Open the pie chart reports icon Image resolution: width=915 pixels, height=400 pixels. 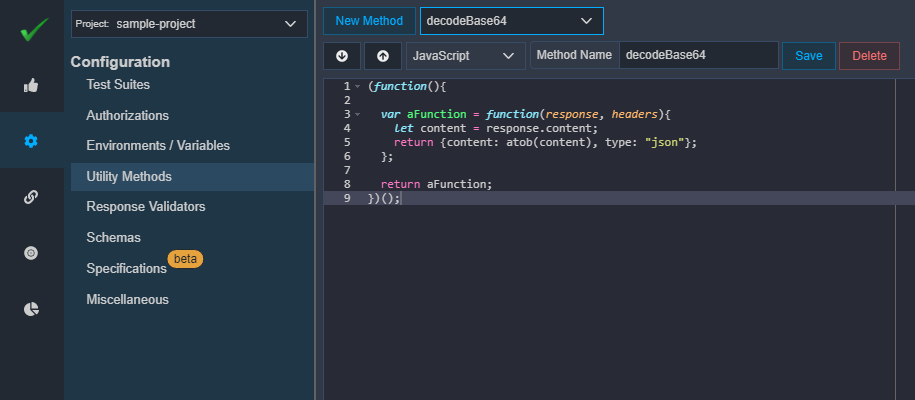coord(31,309)
